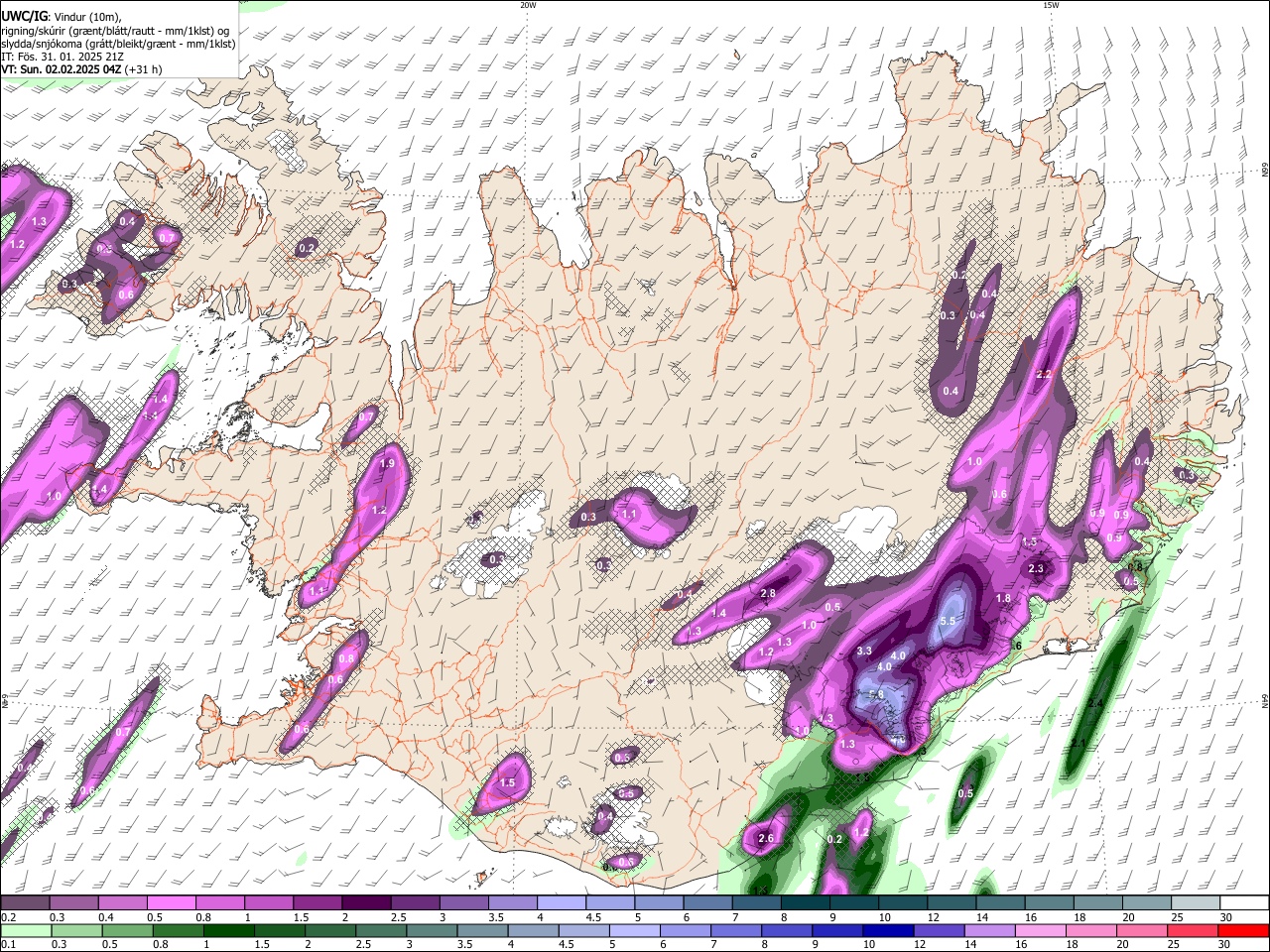
Task: Click the pink 2.2 value in the northeast band
Action: point(1043,374)
